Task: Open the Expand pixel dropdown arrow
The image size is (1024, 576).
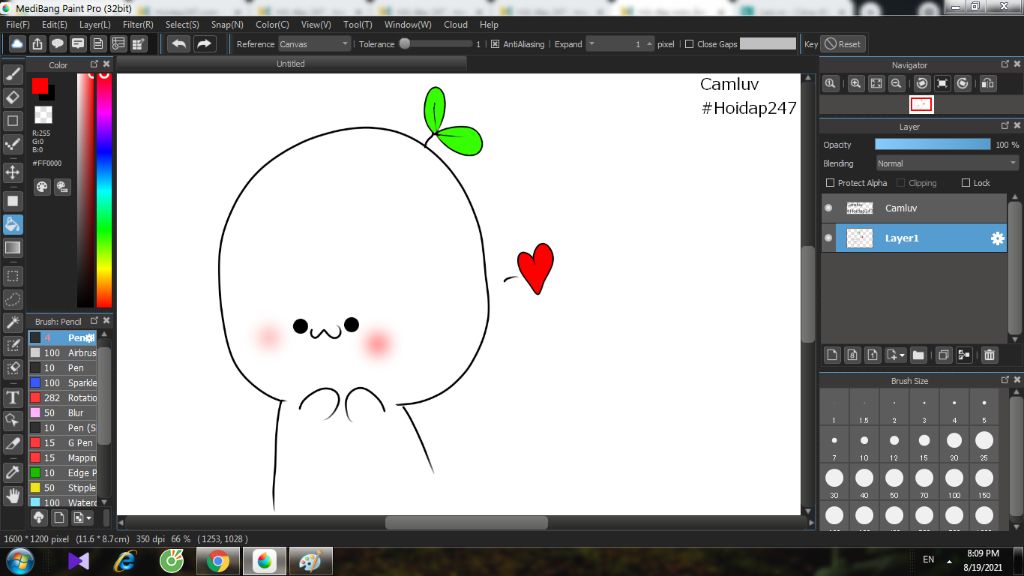Action: tap(592, 44)
